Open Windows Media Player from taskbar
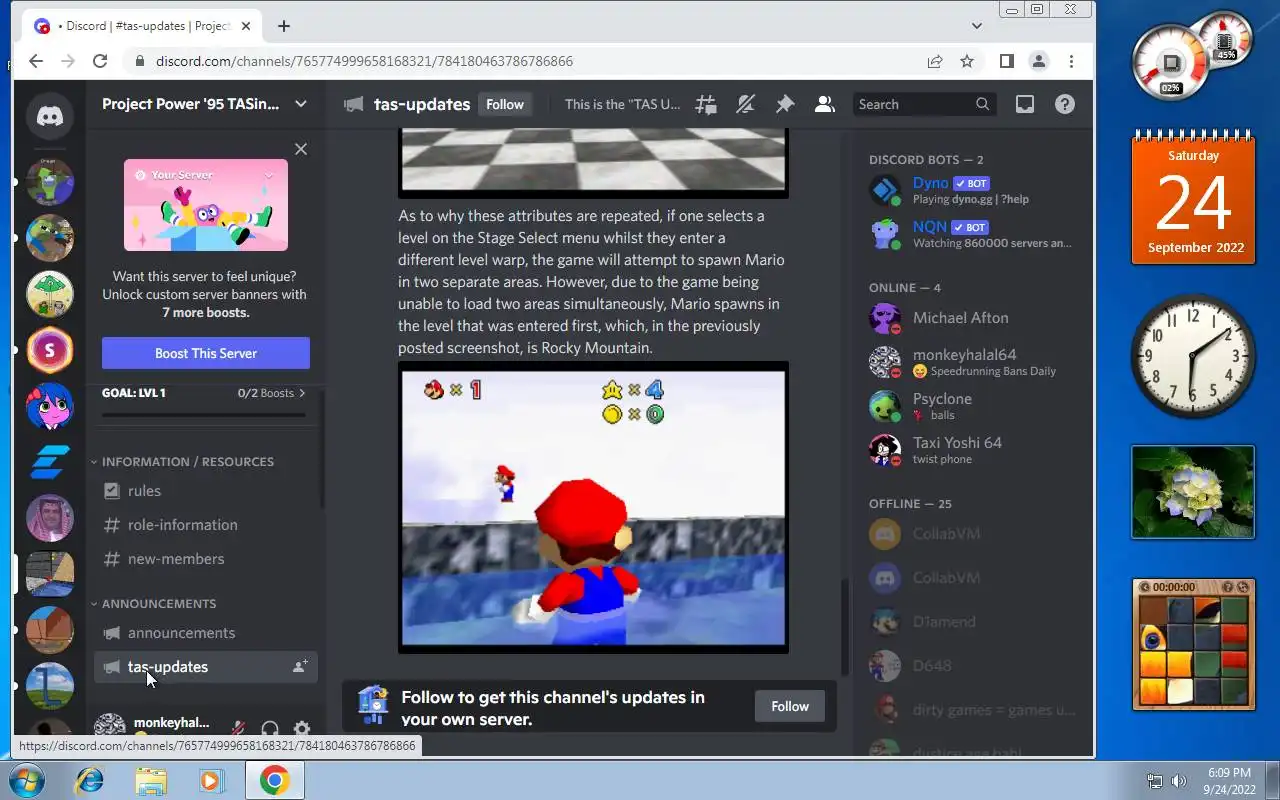1280x800 pixels. (x=212, y=780)
